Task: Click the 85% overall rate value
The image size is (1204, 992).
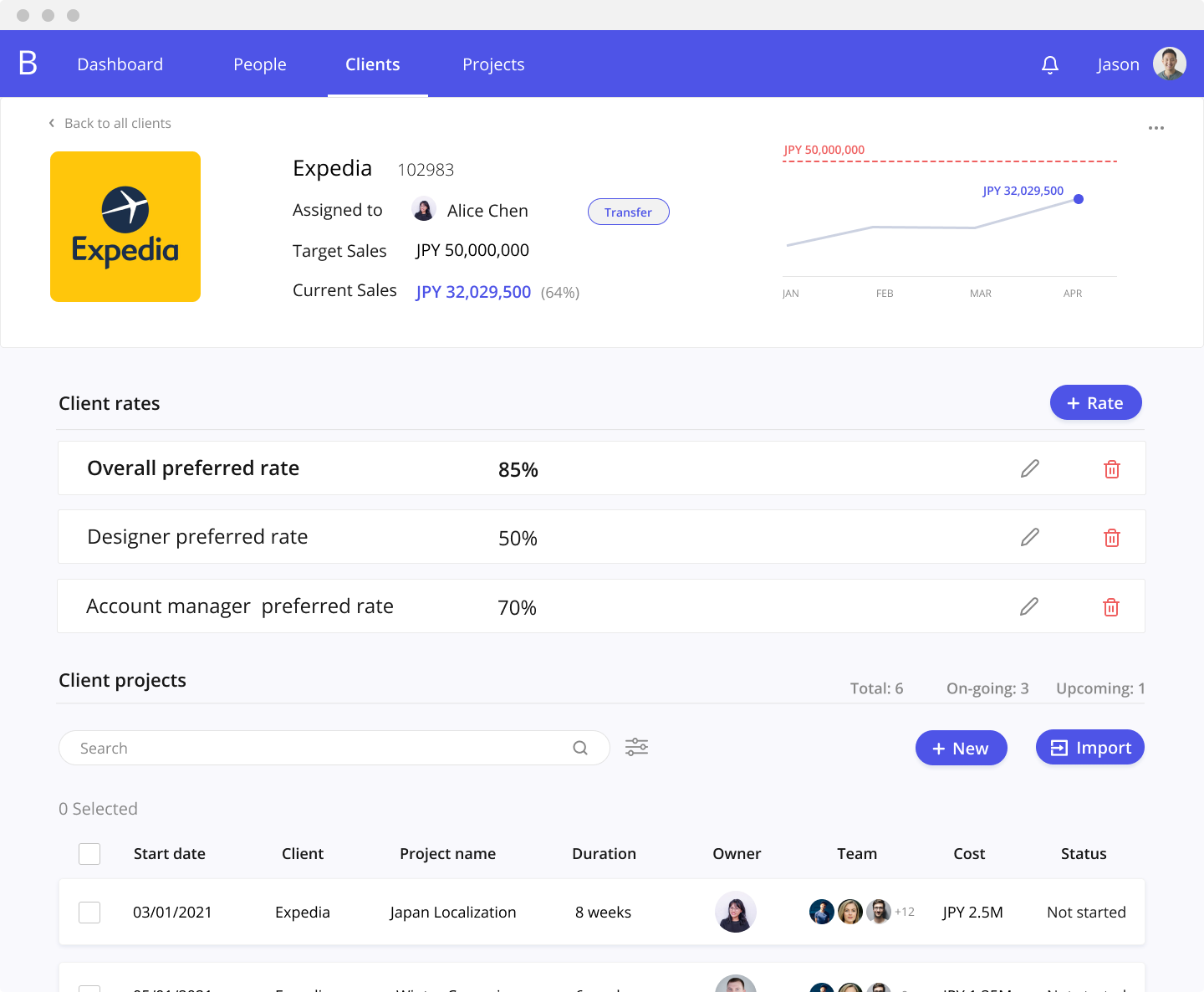Action: (518, 470)
